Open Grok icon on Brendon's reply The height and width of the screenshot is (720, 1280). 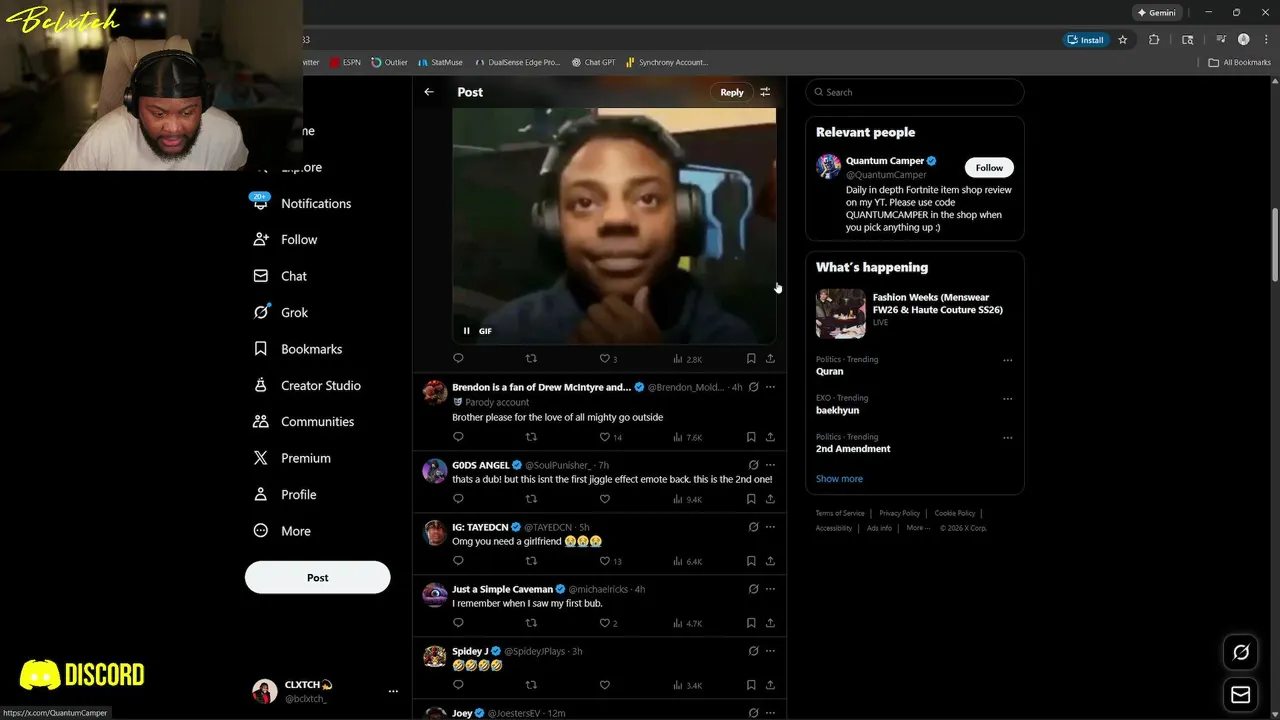click(753, 387)
